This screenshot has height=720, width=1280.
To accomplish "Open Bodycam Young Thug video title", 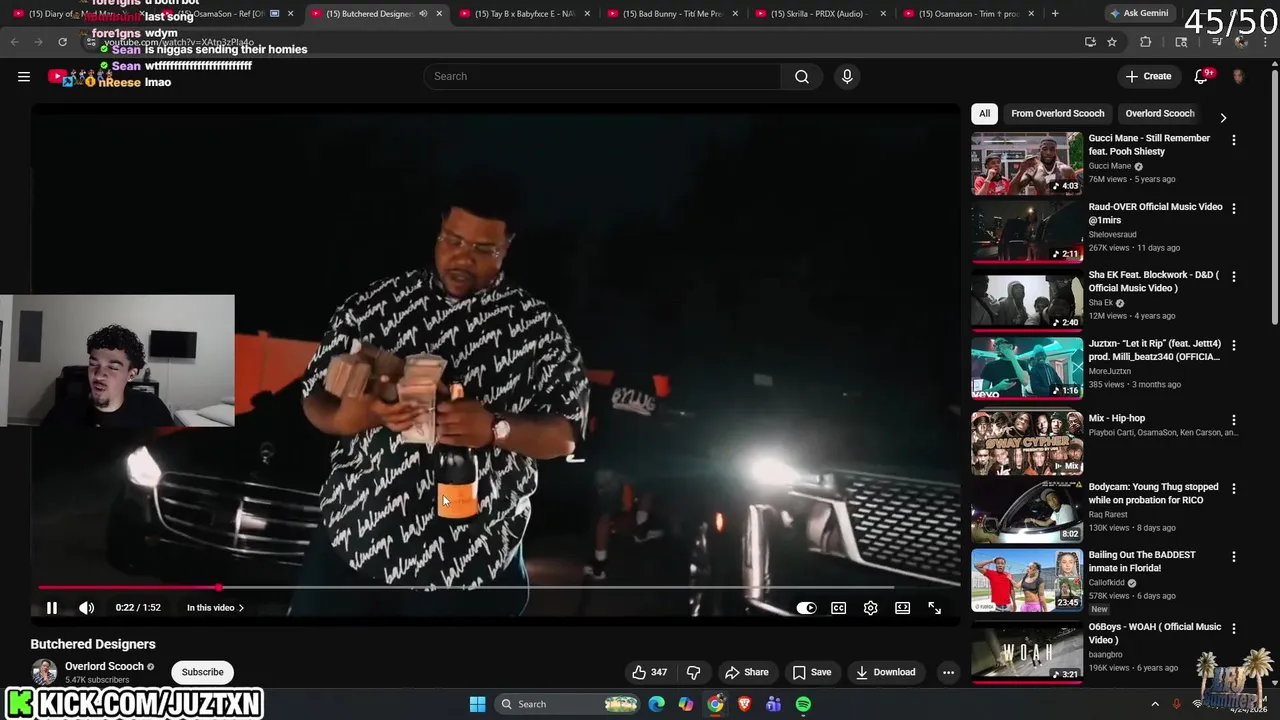I will coord(1153,493).
